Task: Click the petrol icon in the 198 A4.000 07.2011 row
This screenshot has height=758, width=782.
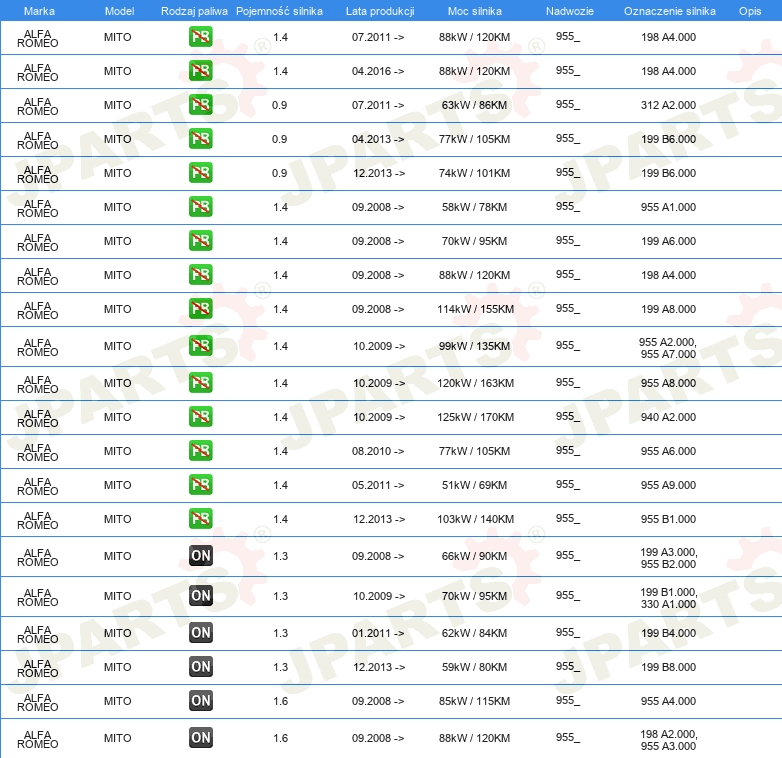Action: 200,37
